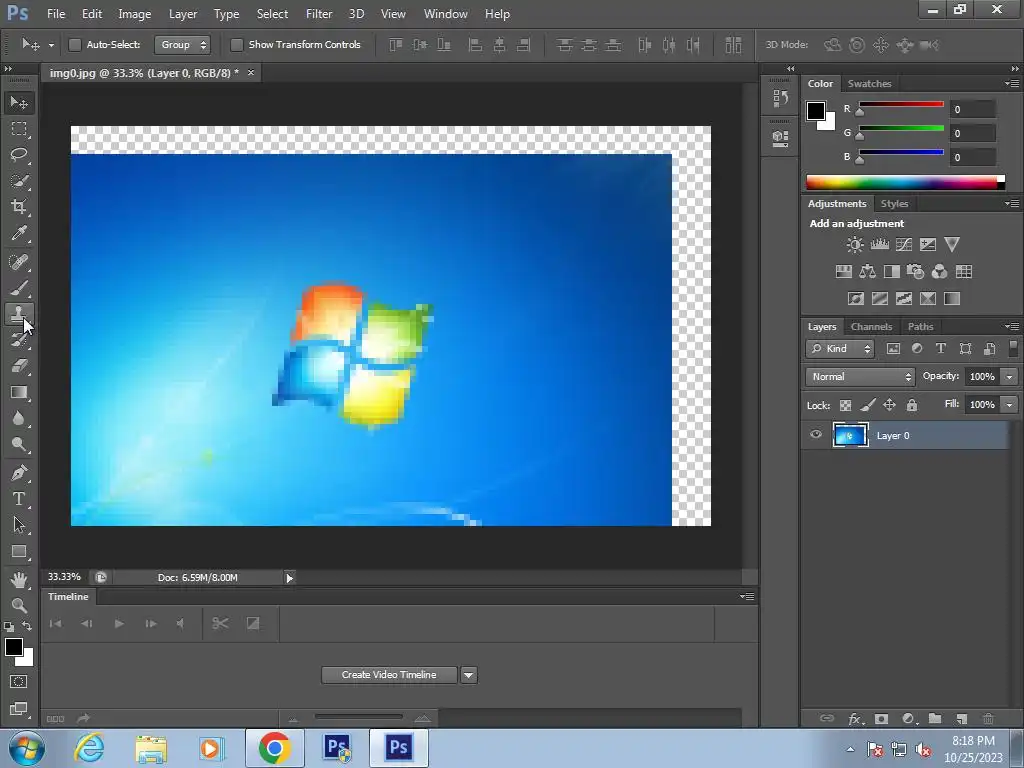Select the Quick Selection tool
The image size is (1024, 768).
[19, 181]
